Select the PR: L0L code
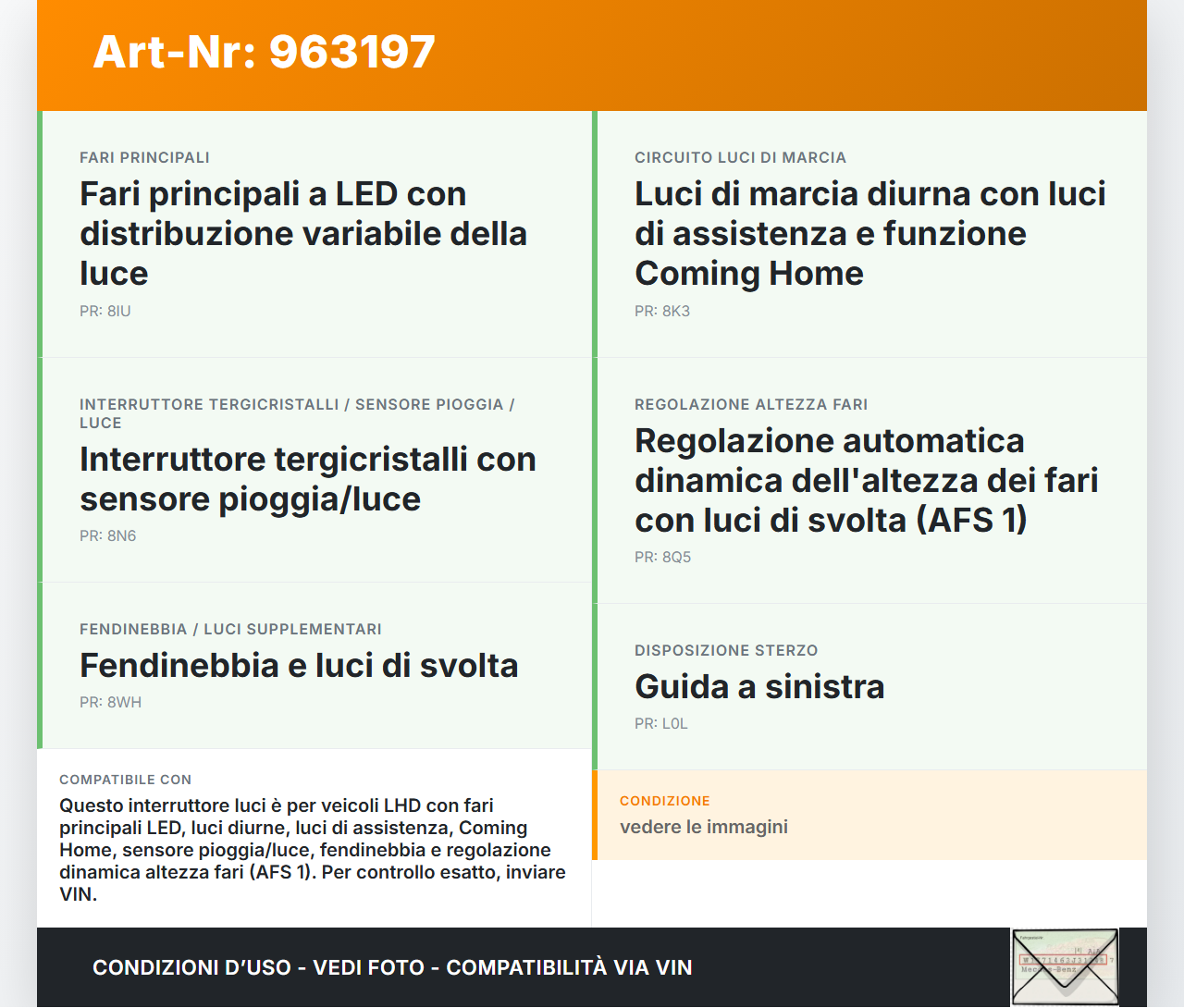 pos(660,723)
